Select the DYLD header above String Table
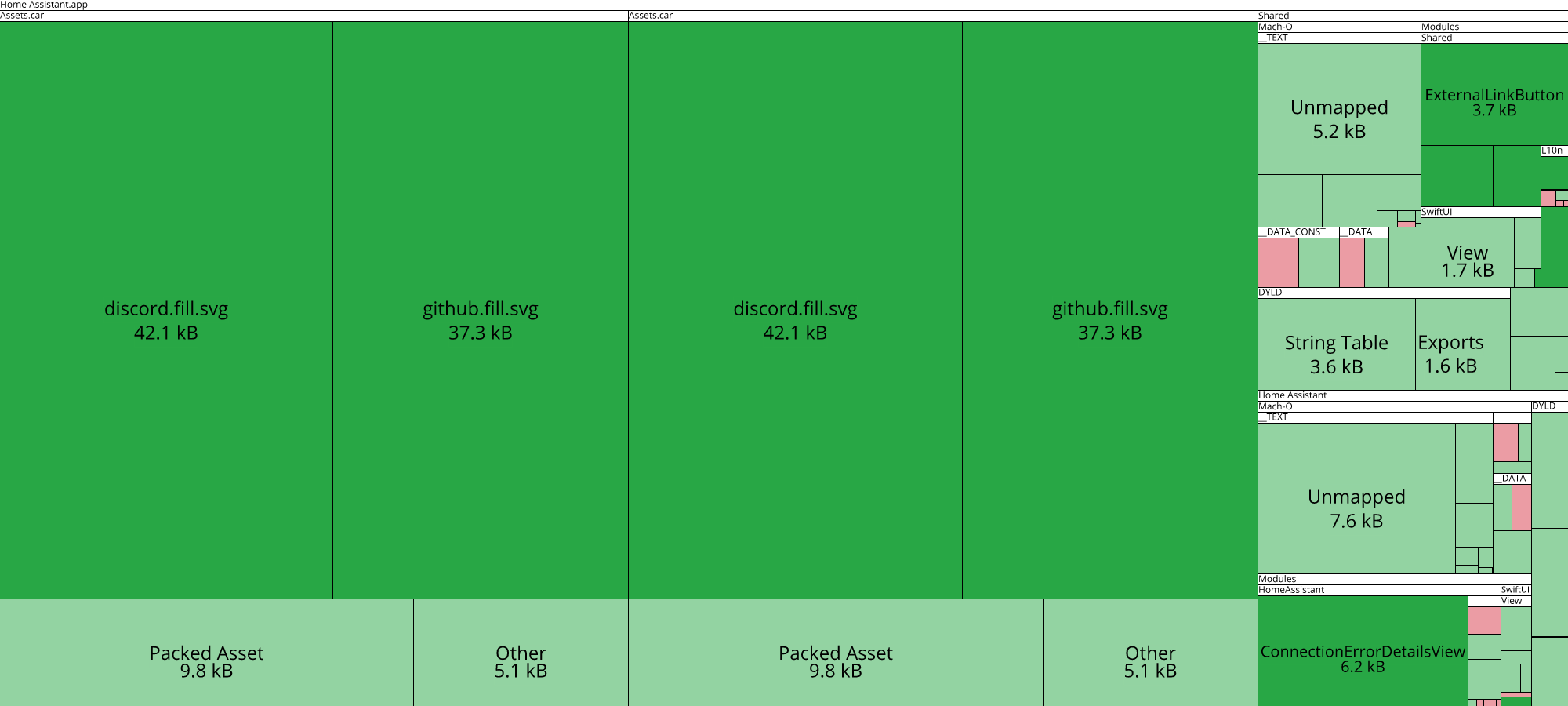This screenshot has width=1568, height=706. pyautogui.click(x=1384, y=293)
